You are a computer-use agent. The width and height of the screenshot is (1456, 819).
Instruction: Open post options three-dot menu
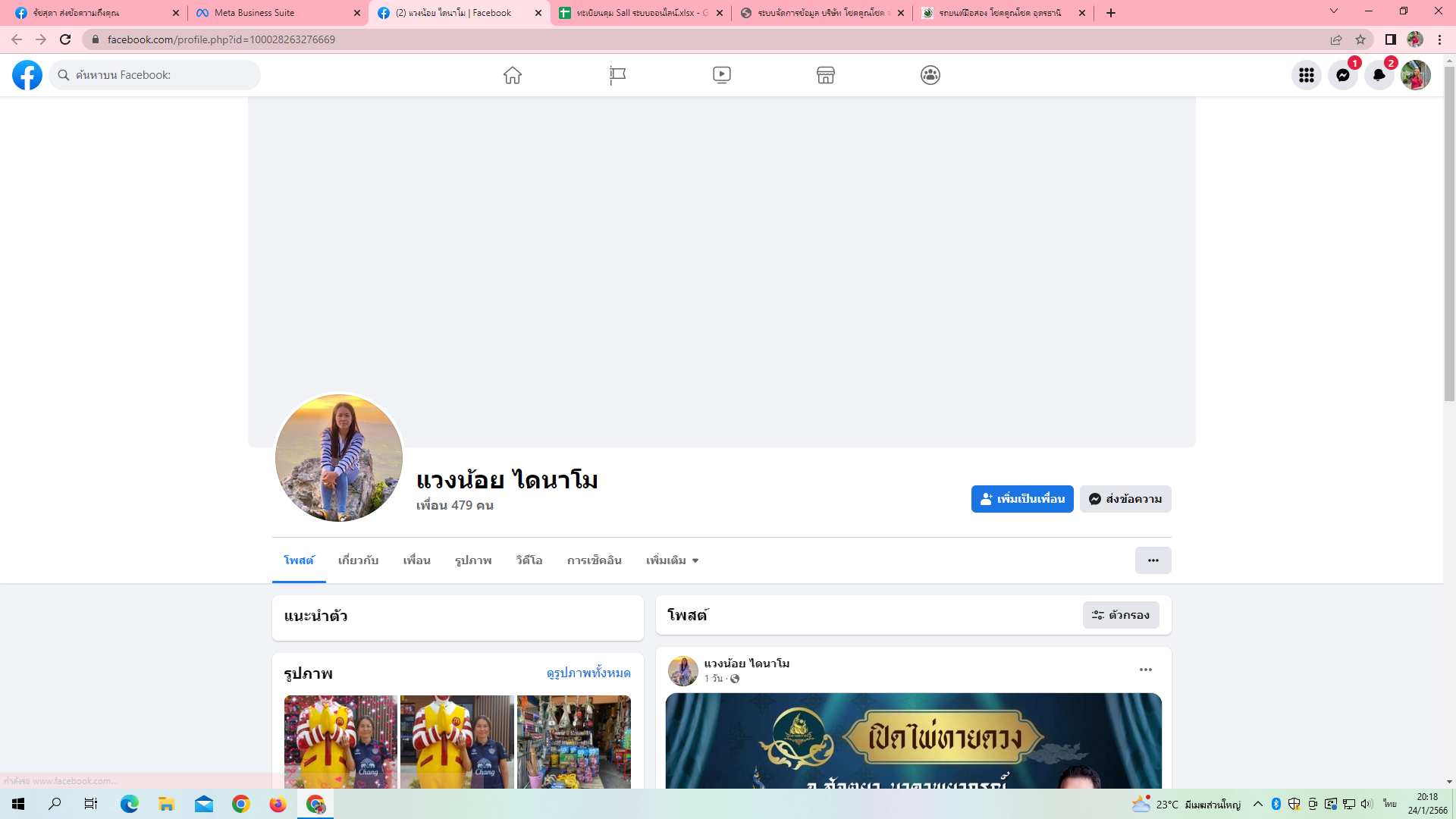click(1145, 670)
